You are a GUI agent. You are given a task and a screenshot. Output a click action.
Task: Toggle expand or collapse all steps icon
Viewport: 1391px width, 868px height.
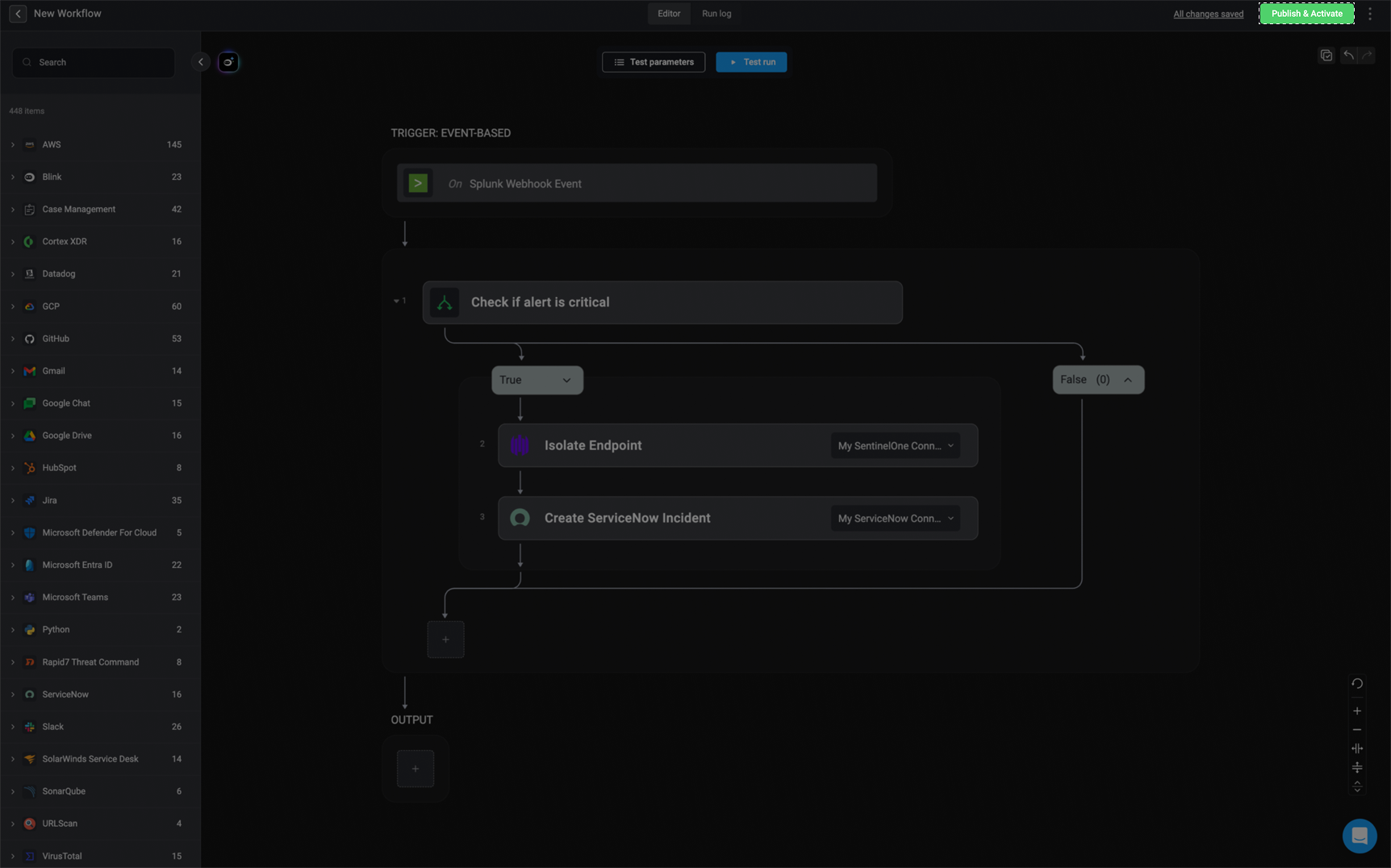1357,787
